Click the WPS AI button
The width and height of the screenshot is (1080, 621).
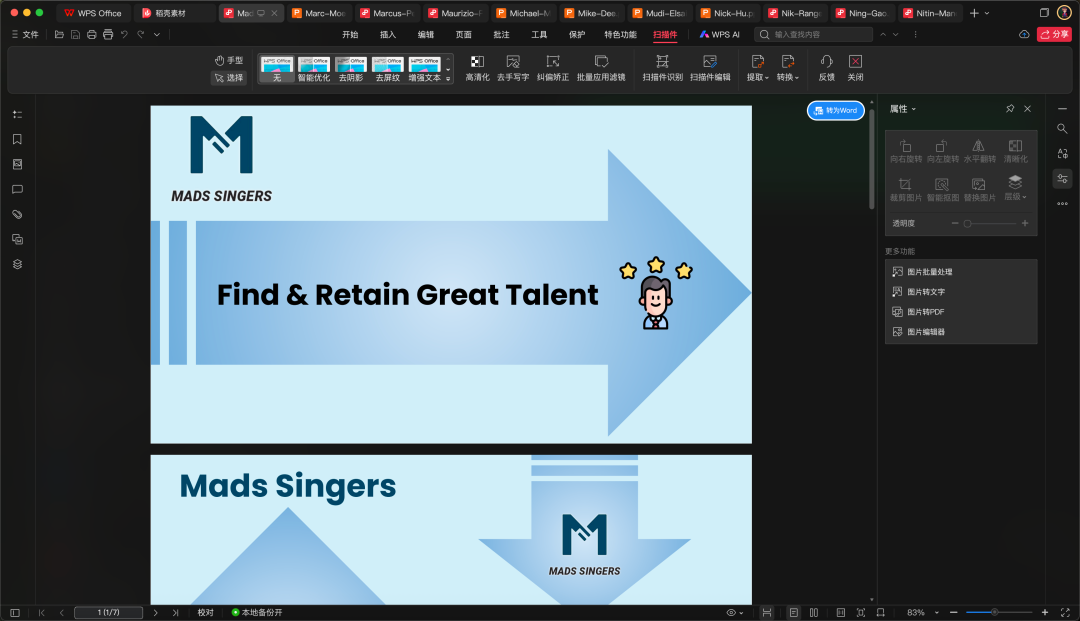pos(719,34)
